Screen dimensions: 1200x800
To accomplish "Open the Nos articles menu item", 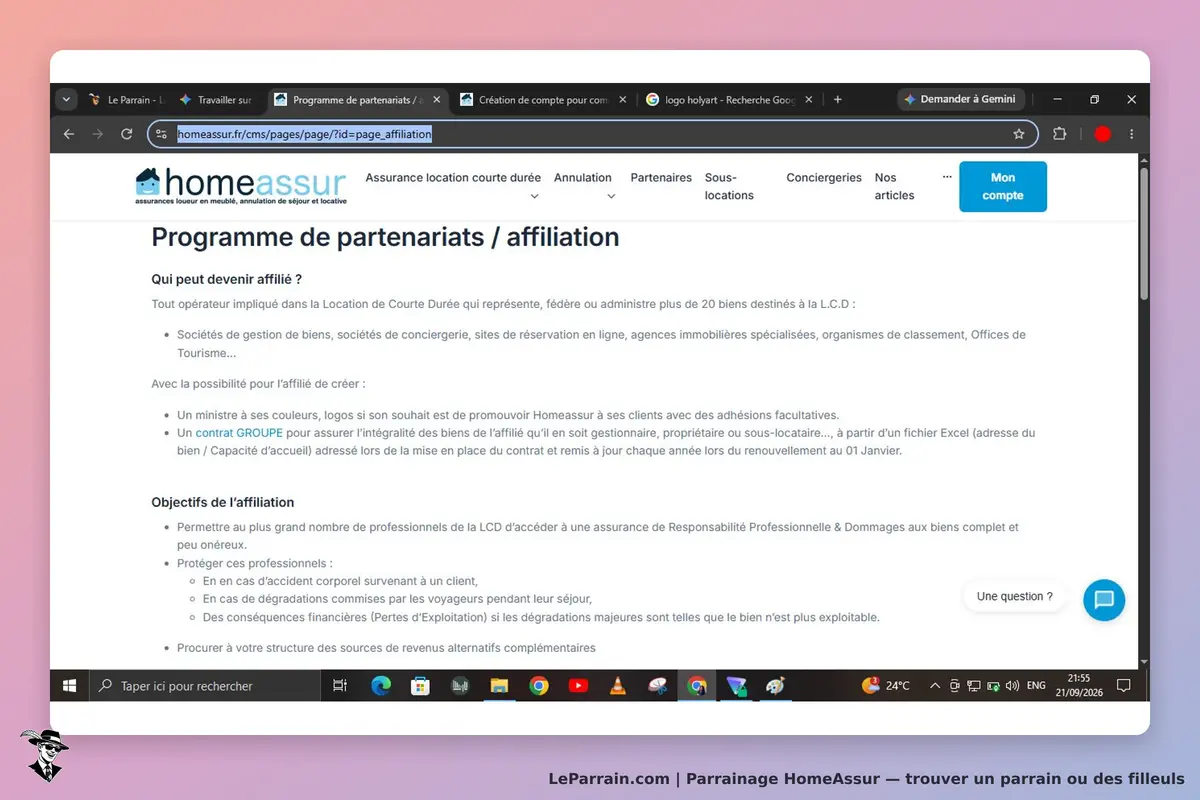I will pyautogui.click(x=894, y=186).
